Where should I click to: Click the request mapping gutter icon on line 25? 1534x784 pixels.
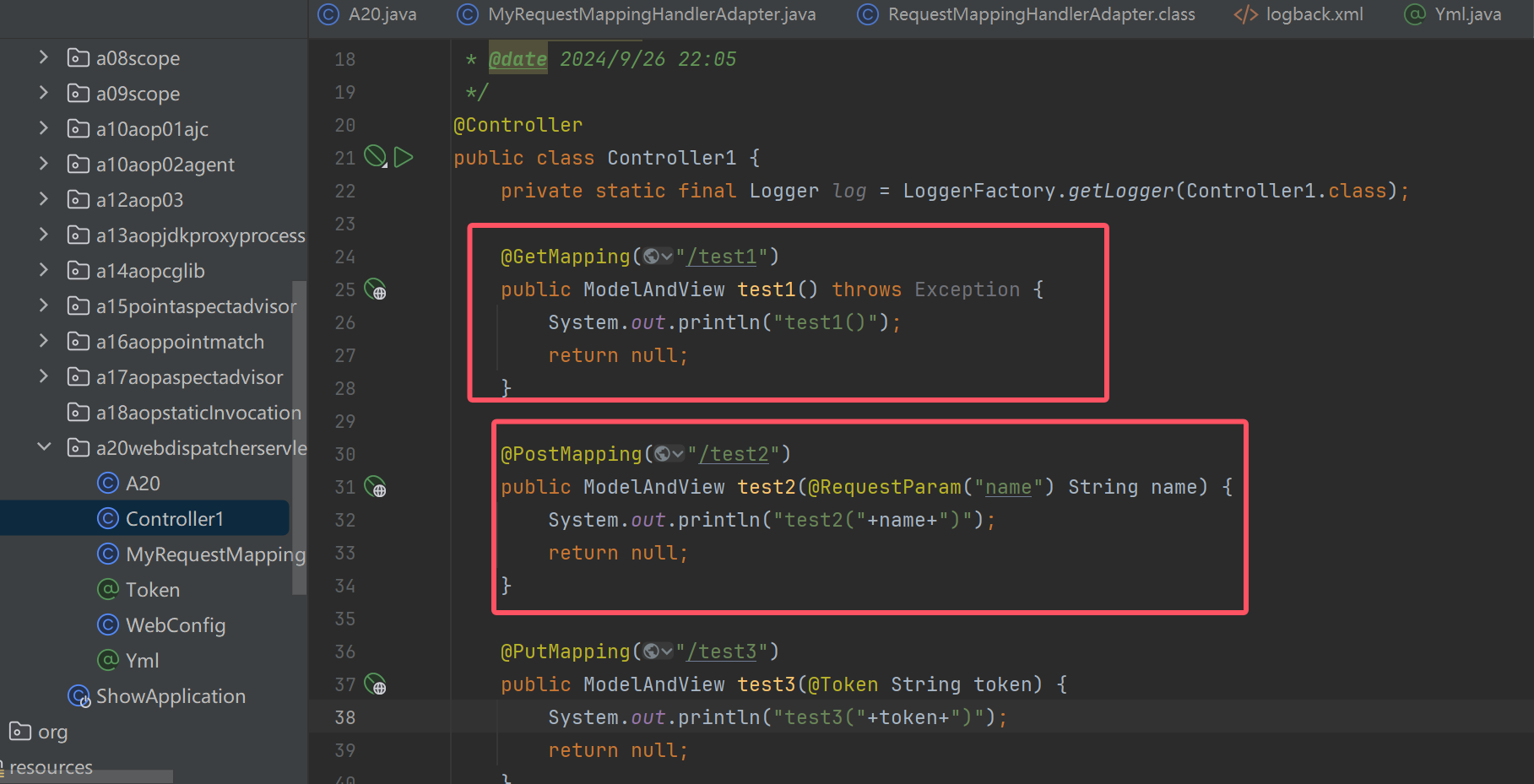375,289
